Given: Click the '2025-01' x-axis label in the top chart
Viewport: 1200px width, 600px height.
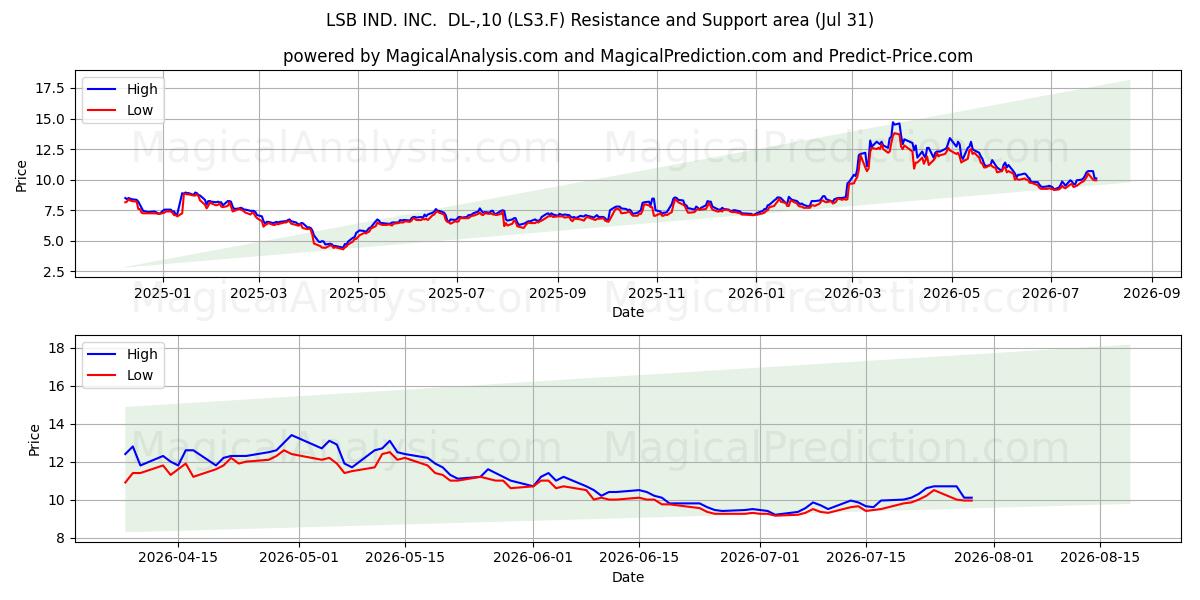Looking at the screenshot, I should click(x=161, y=294).
